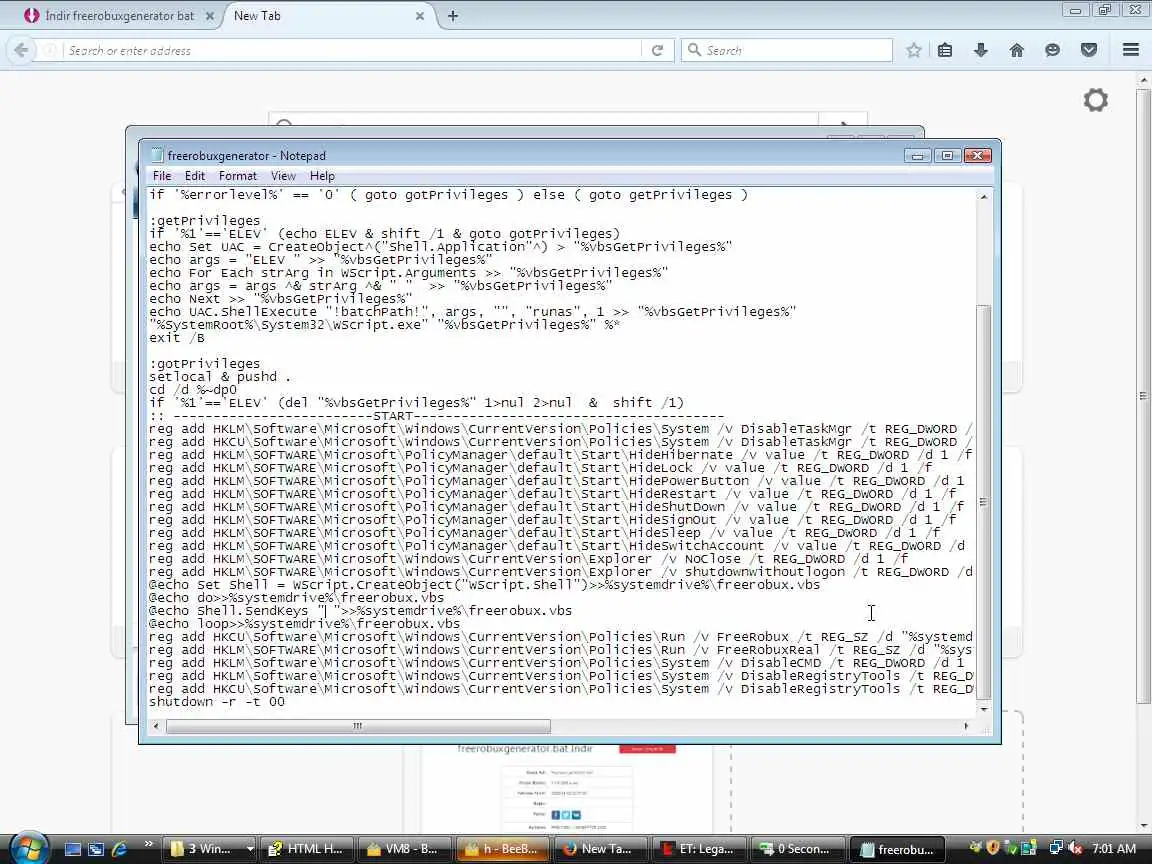This screenshot has height=864, width=1152.
Task: Close the New Tab browser tab
Action: (x=420, y=15)
